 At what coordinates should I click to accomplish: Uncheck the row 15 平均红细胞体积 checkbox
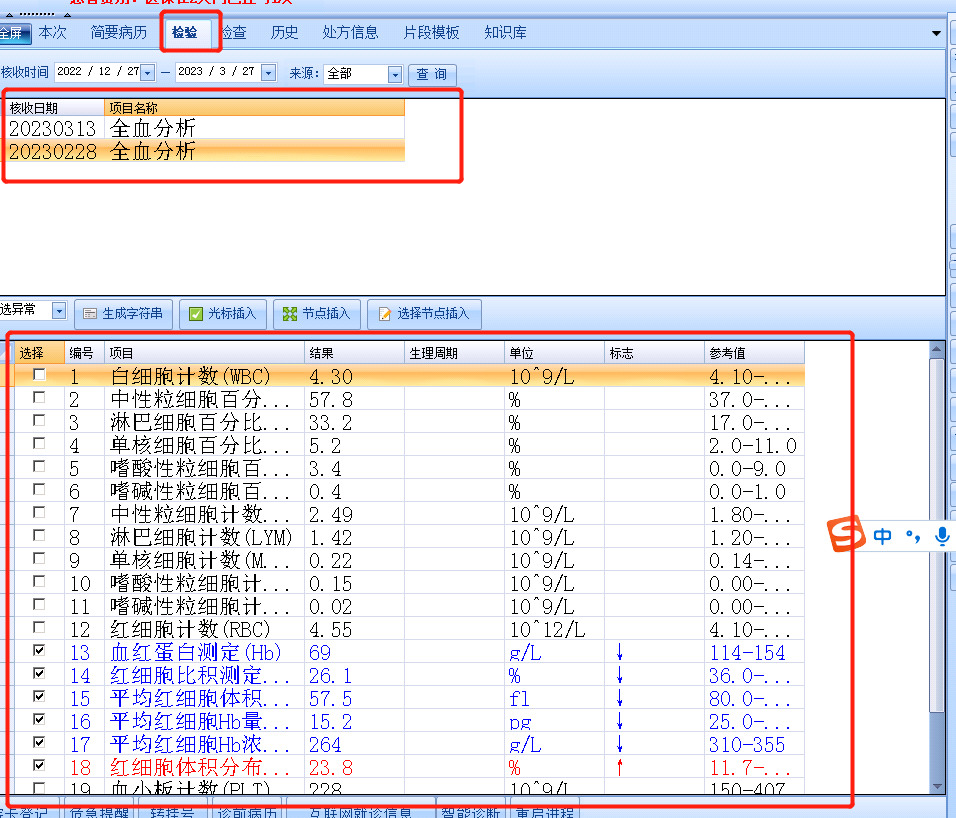click(39, 696)
